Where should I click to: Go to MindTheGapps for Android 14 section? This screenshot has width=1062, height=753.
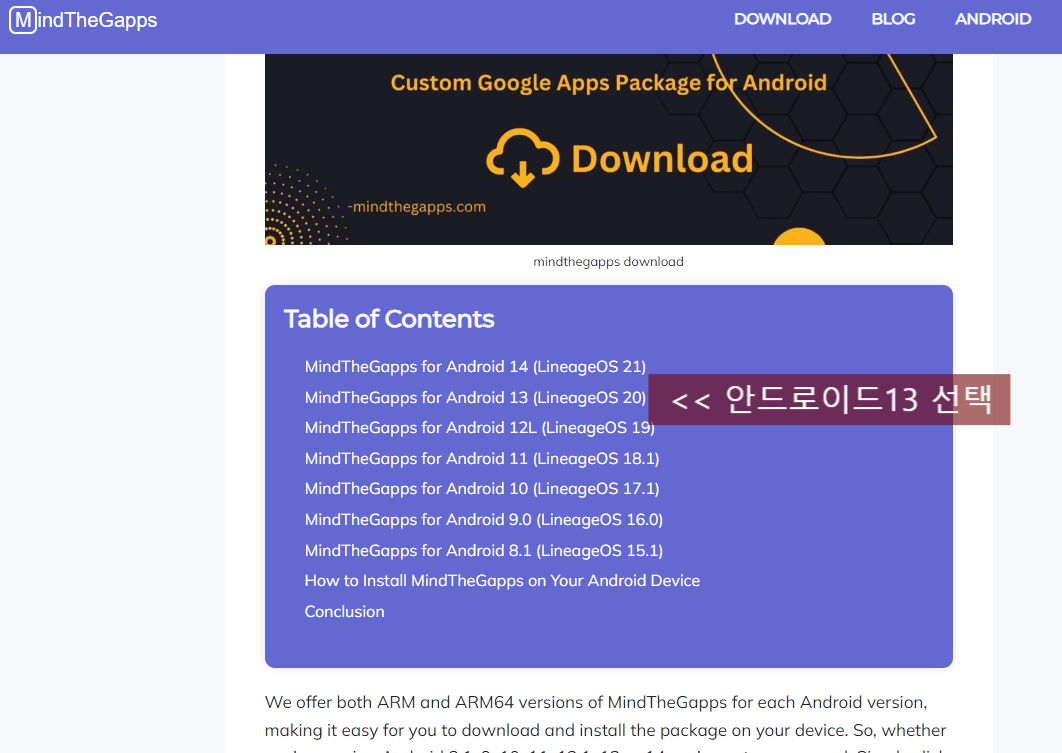(475, 366)
